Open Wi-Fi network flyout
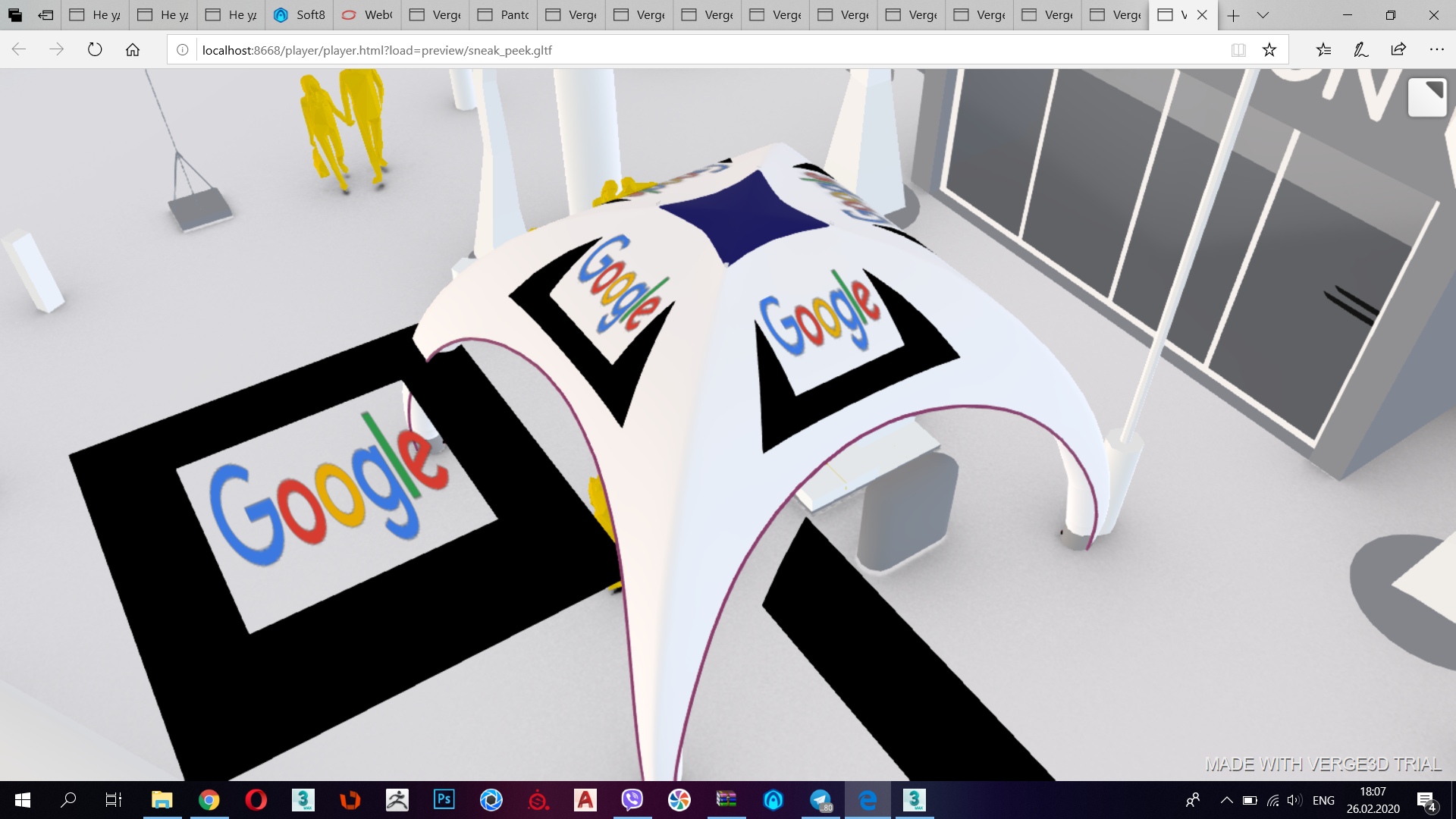1456x819 pixels. pyautogui.click(x=1272, y=800)
